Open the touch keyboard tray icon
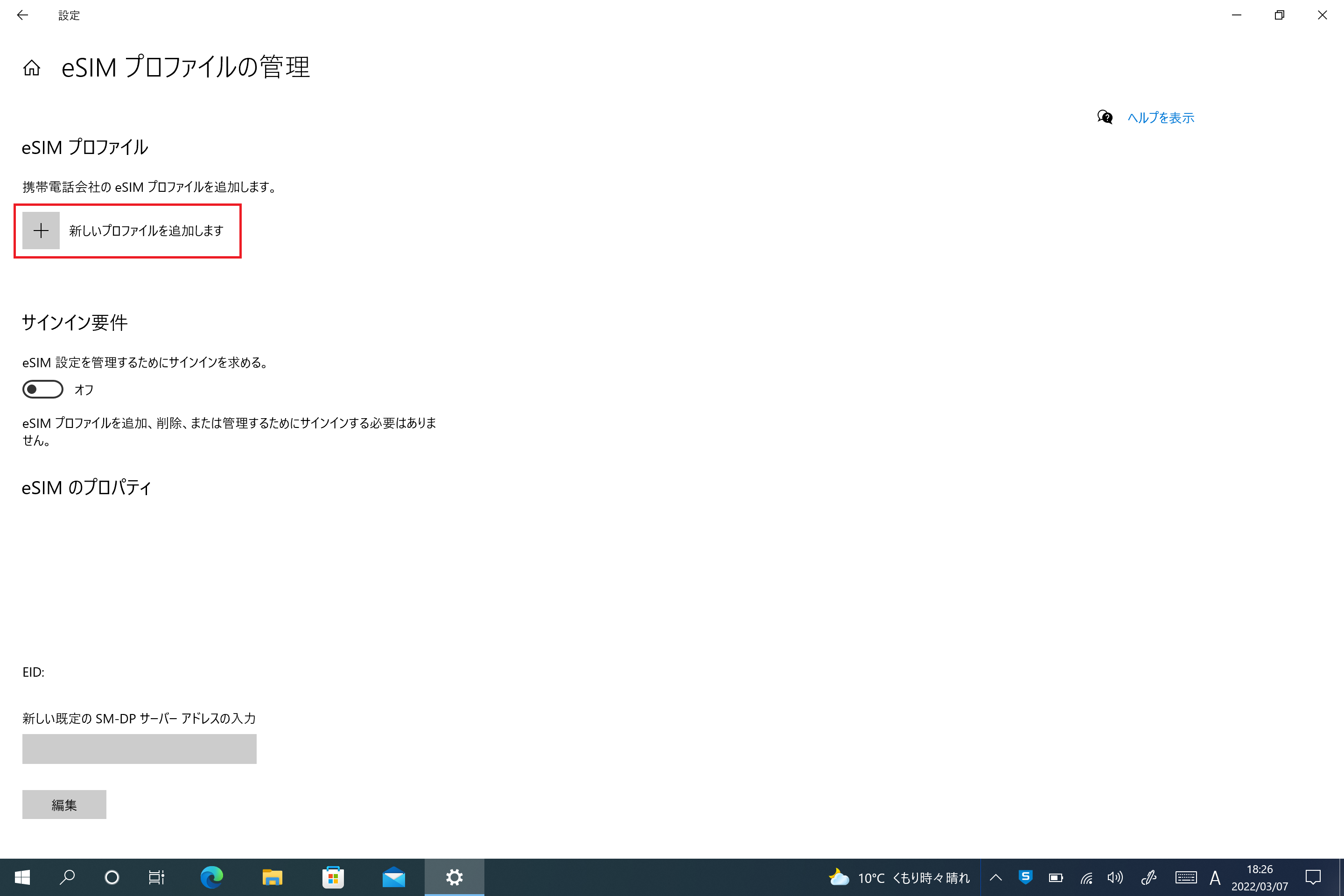 (x=1186, y=877)
